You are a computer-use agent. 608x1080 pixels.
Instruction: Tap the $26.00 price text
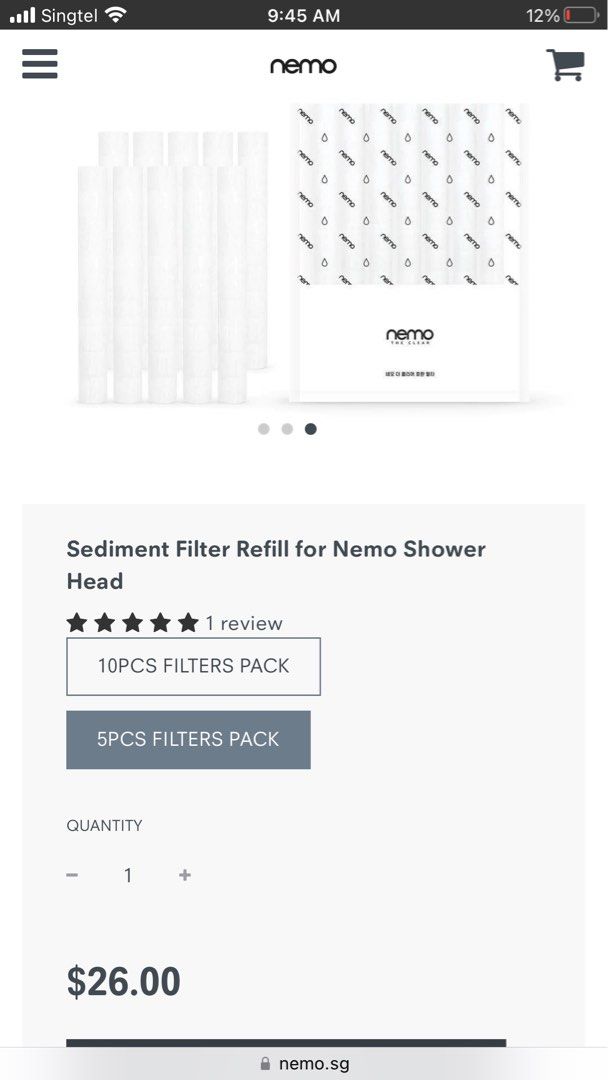point(123,983)
